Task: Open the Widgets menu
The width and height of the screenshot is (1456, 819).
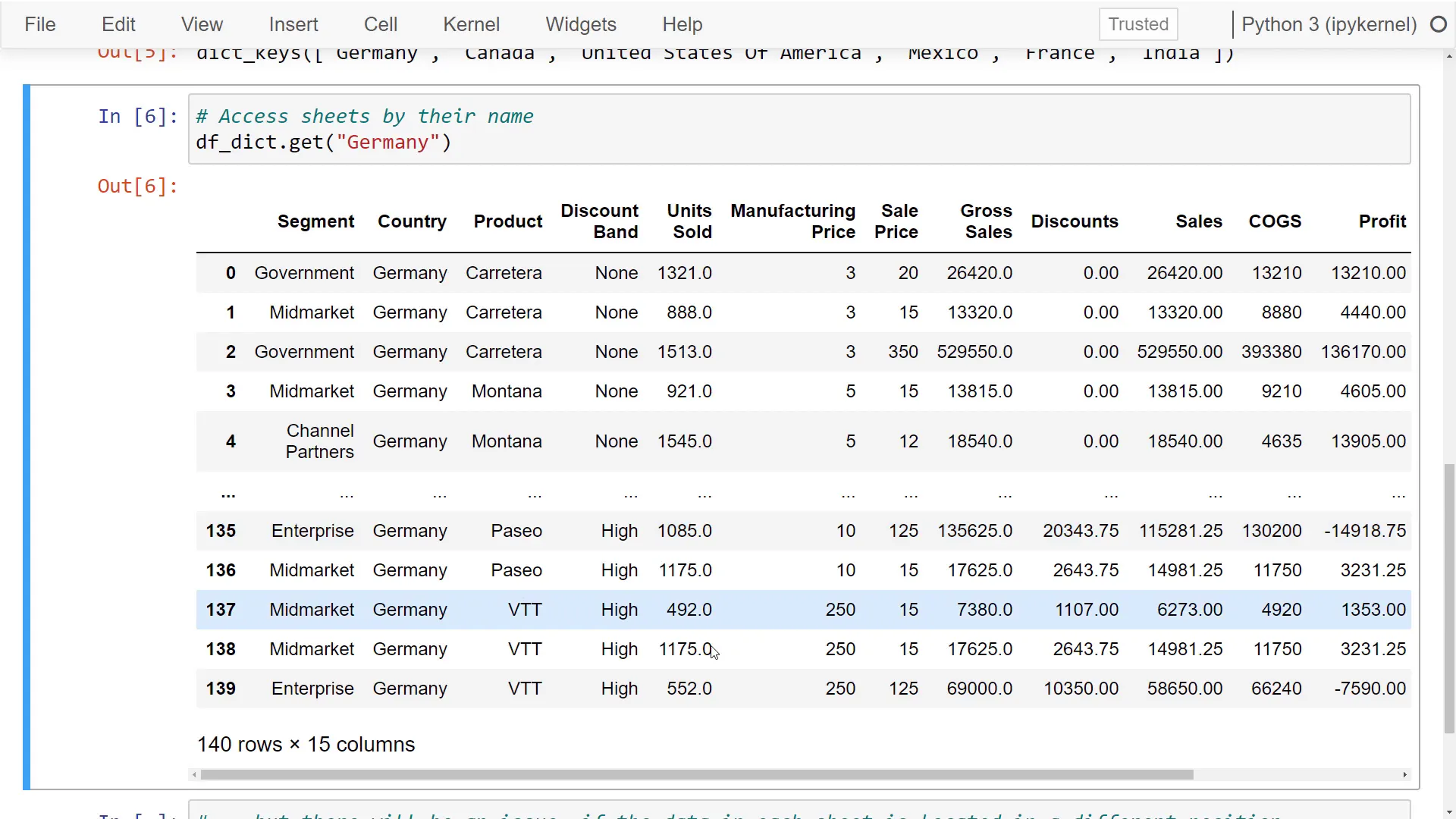Action: (x=581, y=24)
